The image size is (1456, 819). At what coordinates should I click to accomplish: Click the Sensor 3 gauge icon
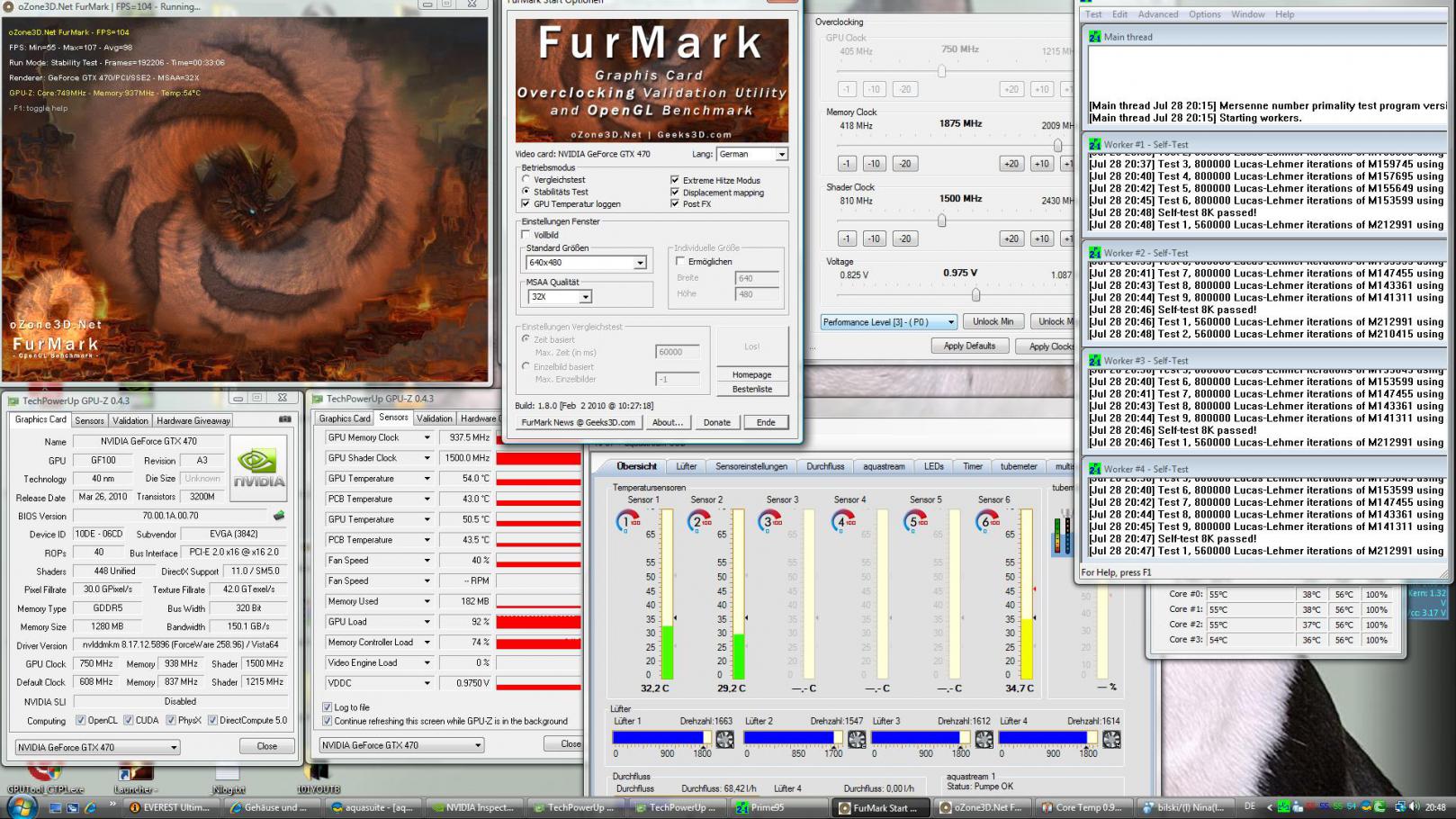click(770, 521)
